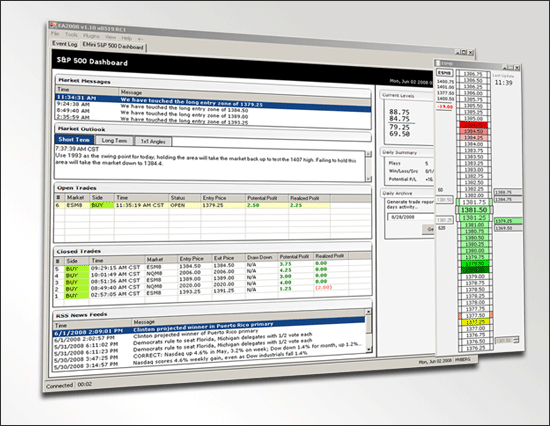Image resolution: width=550 pixels, height=426 pixels.
Task: Click the 1388.75 level marker beside ladder
Action: (508, 192)
